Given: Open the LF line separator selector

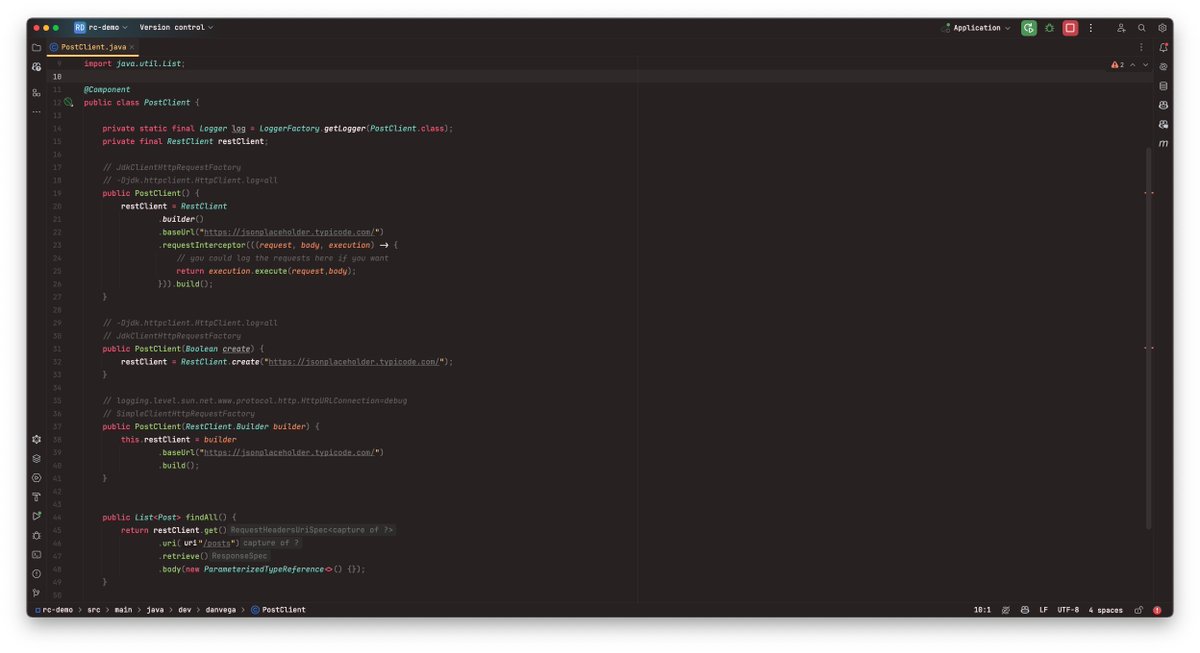Looking at the screenshot, I should (x=1043, y=610).
